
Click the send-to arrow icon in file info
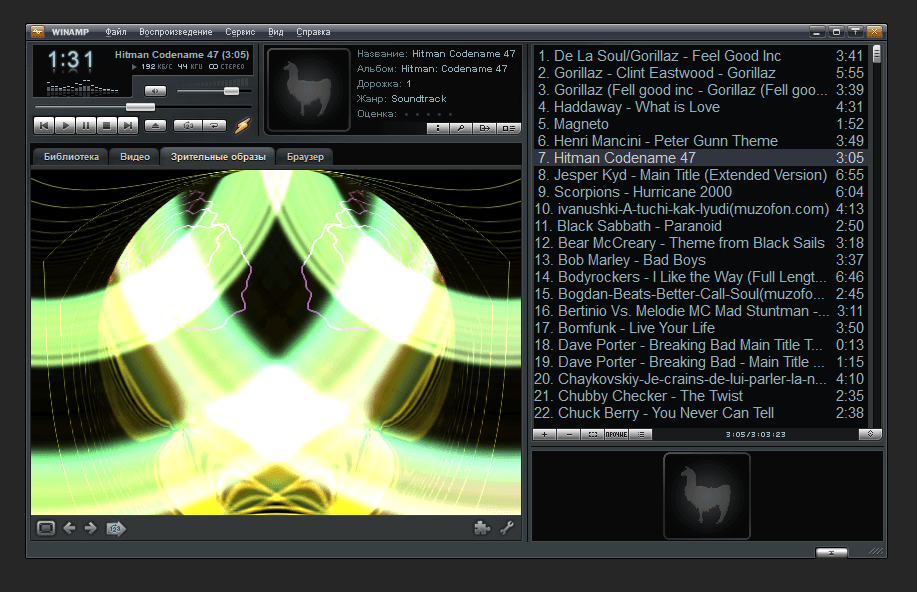pos(485,128)
